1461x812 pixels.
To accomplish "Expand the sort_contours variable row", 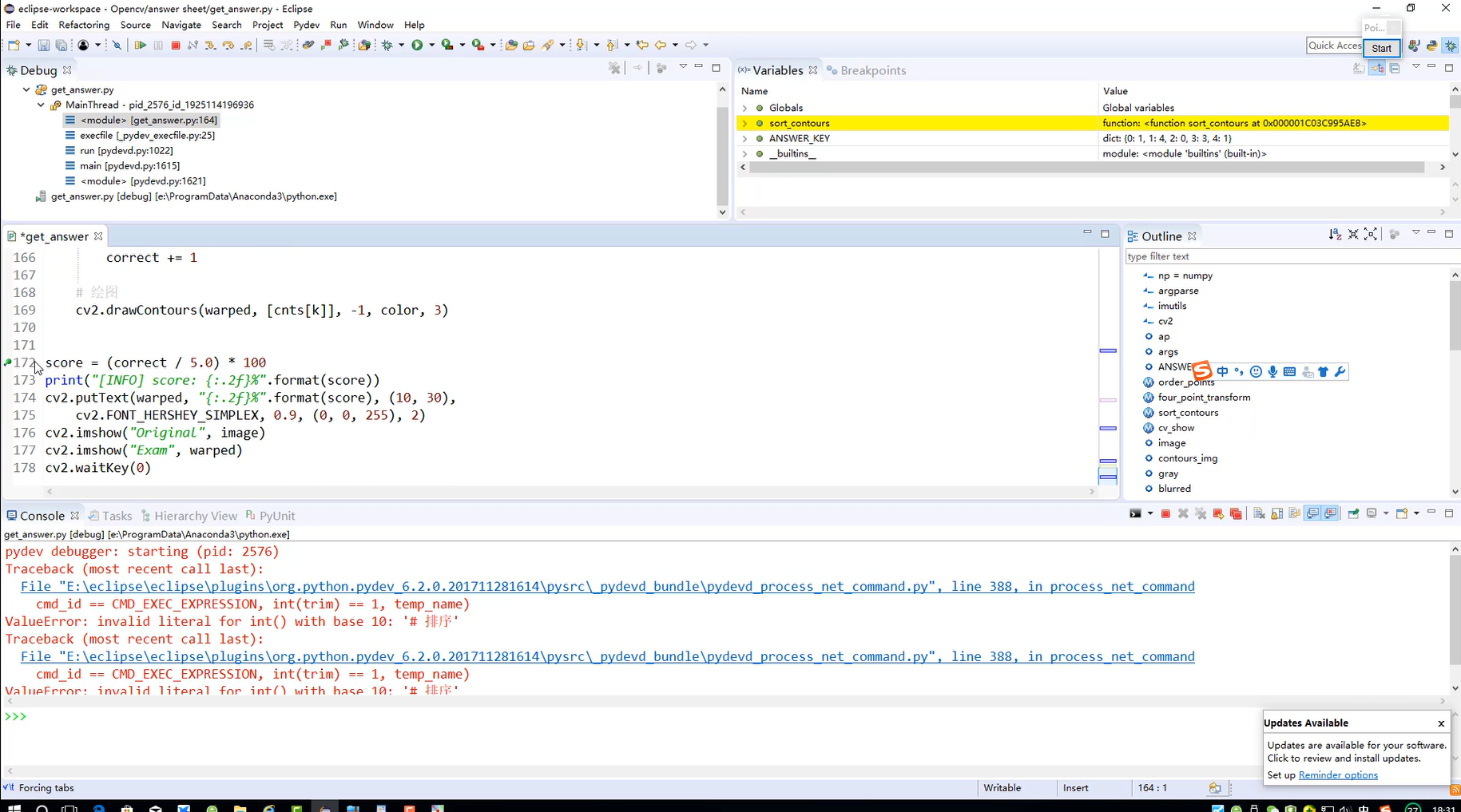I will click(744, 123).
